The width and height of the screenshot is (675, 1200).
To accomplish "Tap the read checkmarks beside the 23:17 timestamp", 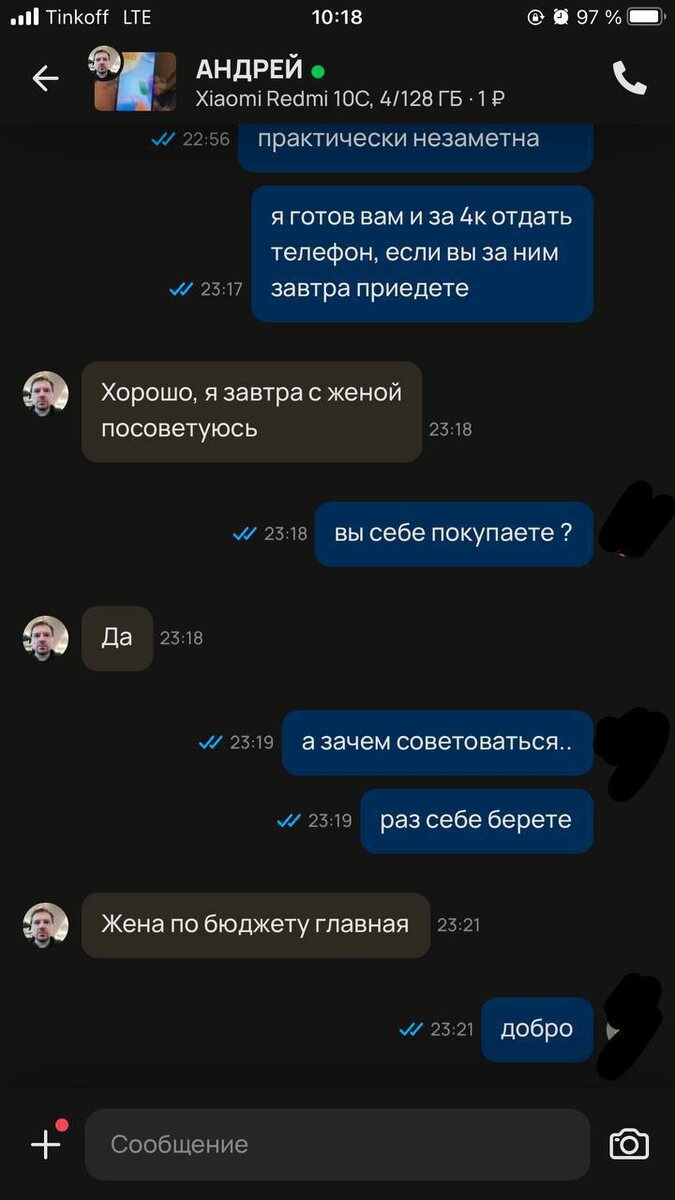I will (x=181, y=289).
